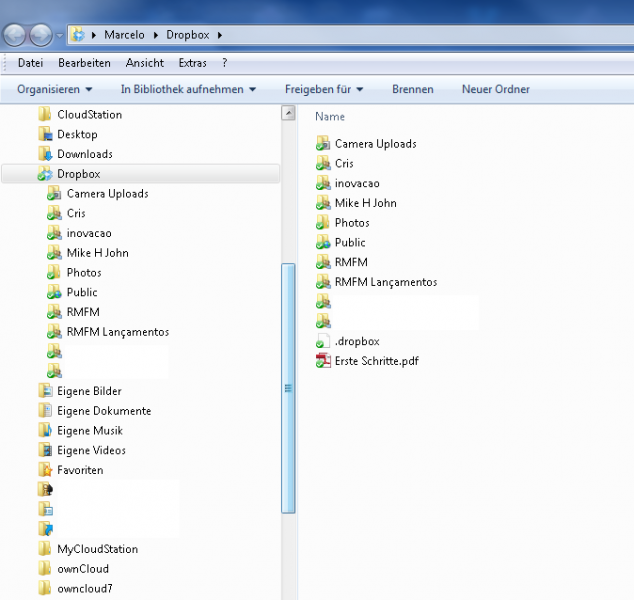The image size is (634, 600).
Task: Select Photos folder icon in file list
Action: pos(322,223)
